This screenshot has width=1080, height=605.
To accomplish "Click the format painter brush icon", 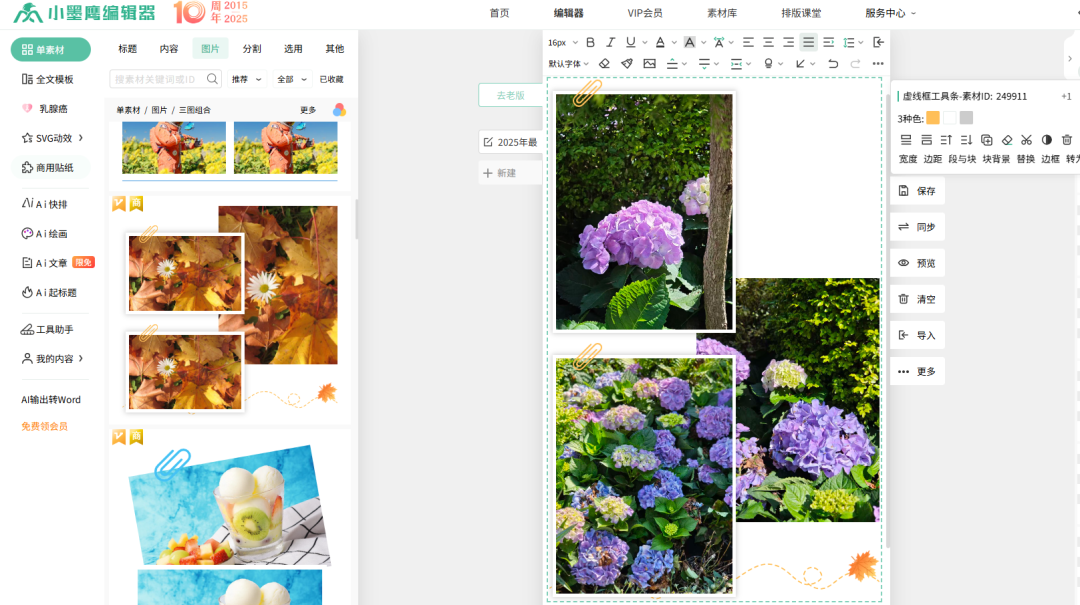I will (x=627, y=64).
